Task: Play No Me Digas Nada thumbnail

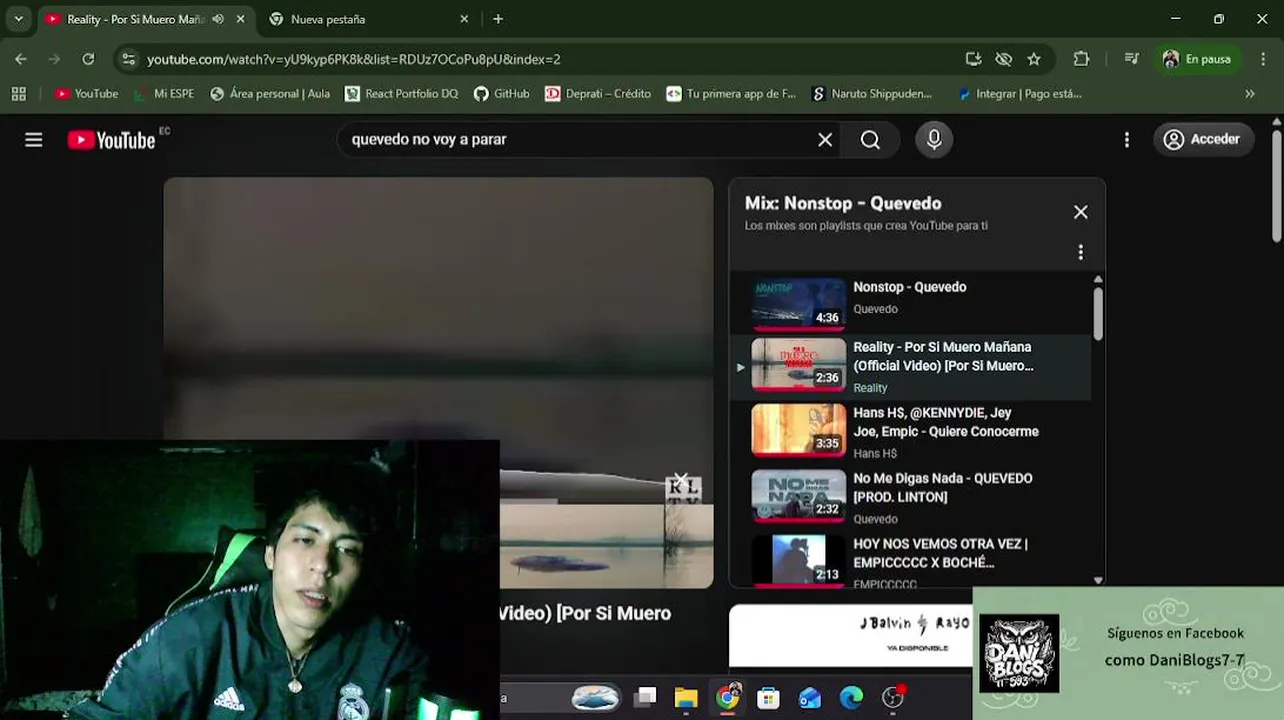Action: click(798, 495)
